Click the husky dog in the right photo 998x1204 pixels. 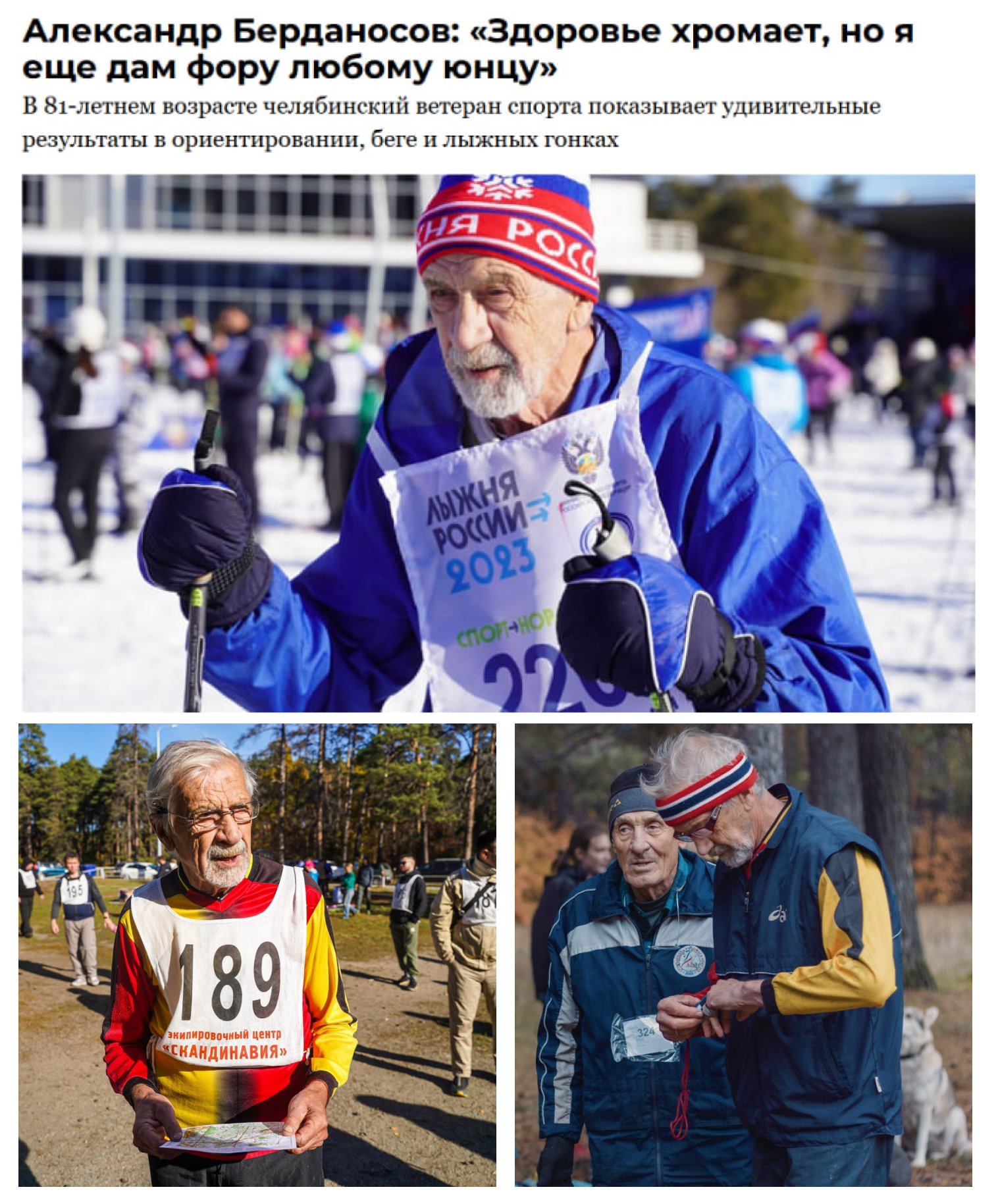[935, 1086]
